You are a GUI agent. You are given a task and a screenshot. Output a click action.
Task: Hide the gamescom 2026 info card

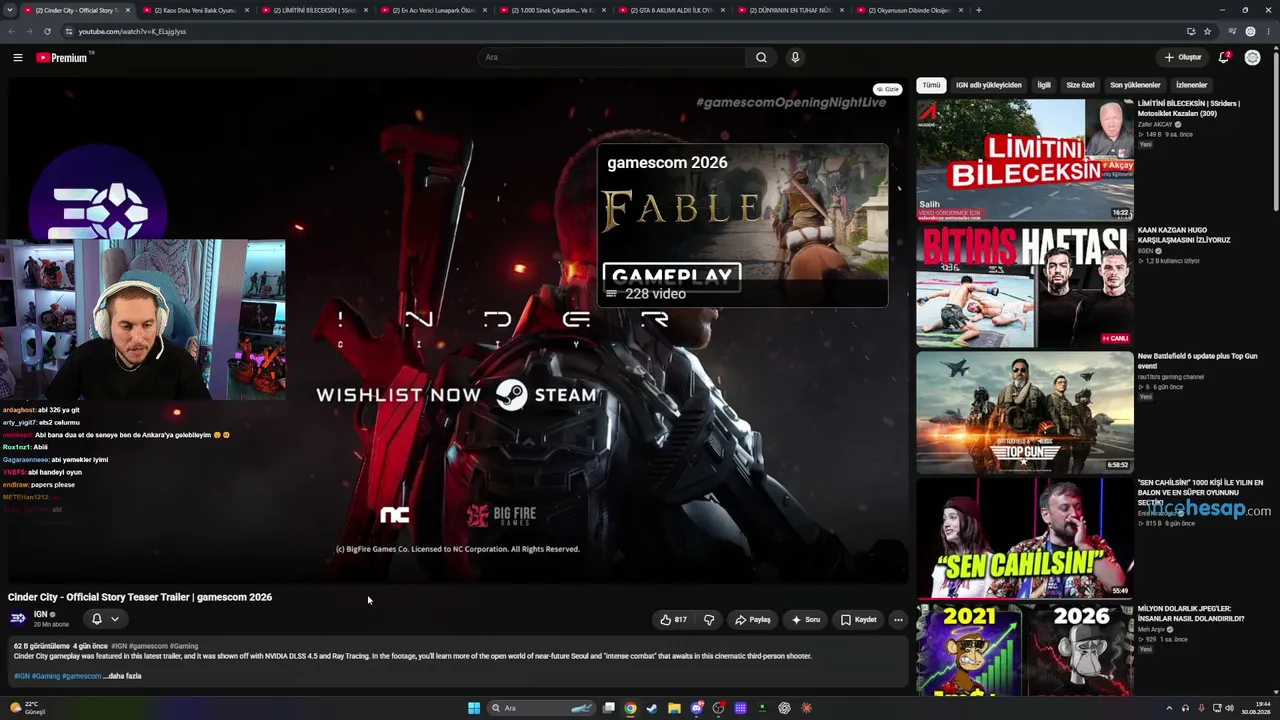[x=887, y=89]
